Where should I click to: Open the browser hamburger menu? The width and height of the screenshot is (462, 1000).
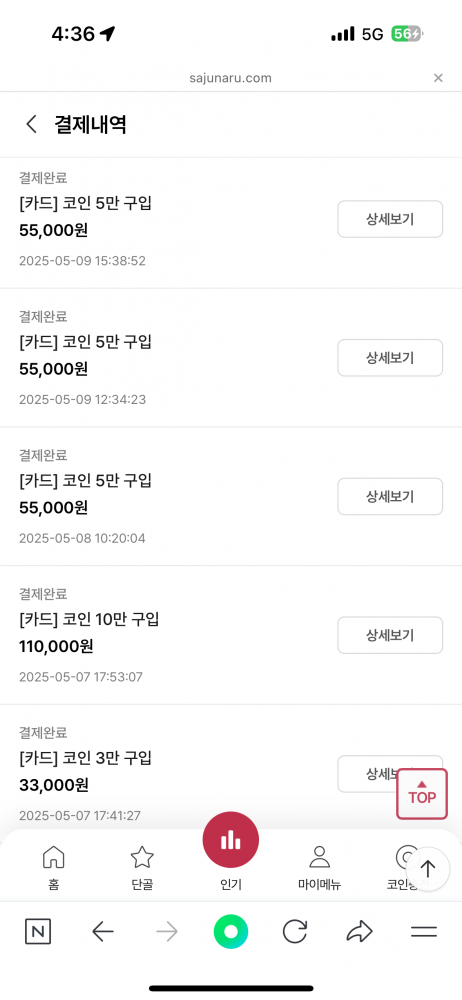tap(424, 932)
